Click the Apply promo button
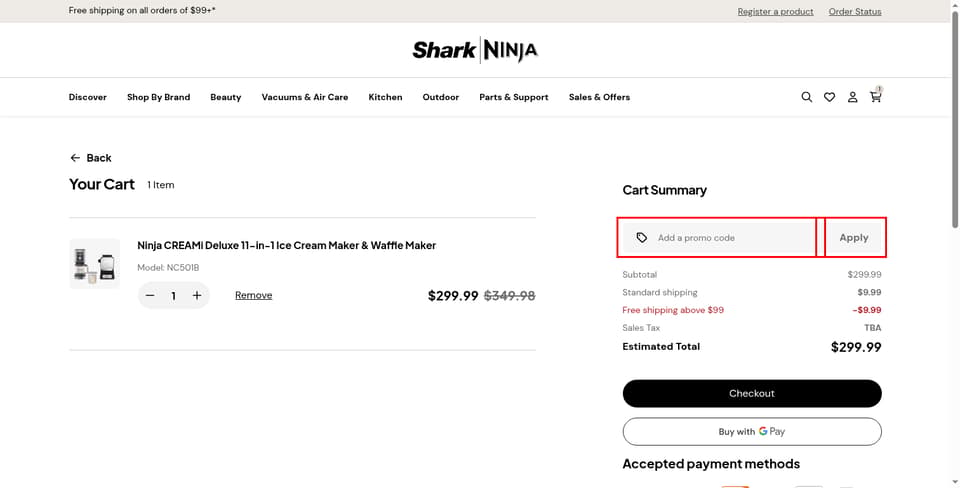This screenshot has width=960, height=488. click(853, 238)
